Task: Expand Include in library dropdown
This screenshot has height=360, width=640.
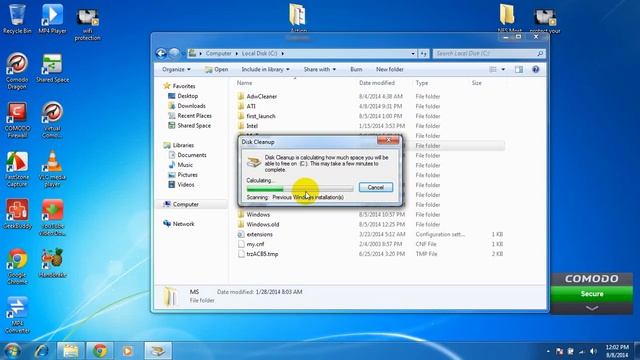Action: coord(265,69)
